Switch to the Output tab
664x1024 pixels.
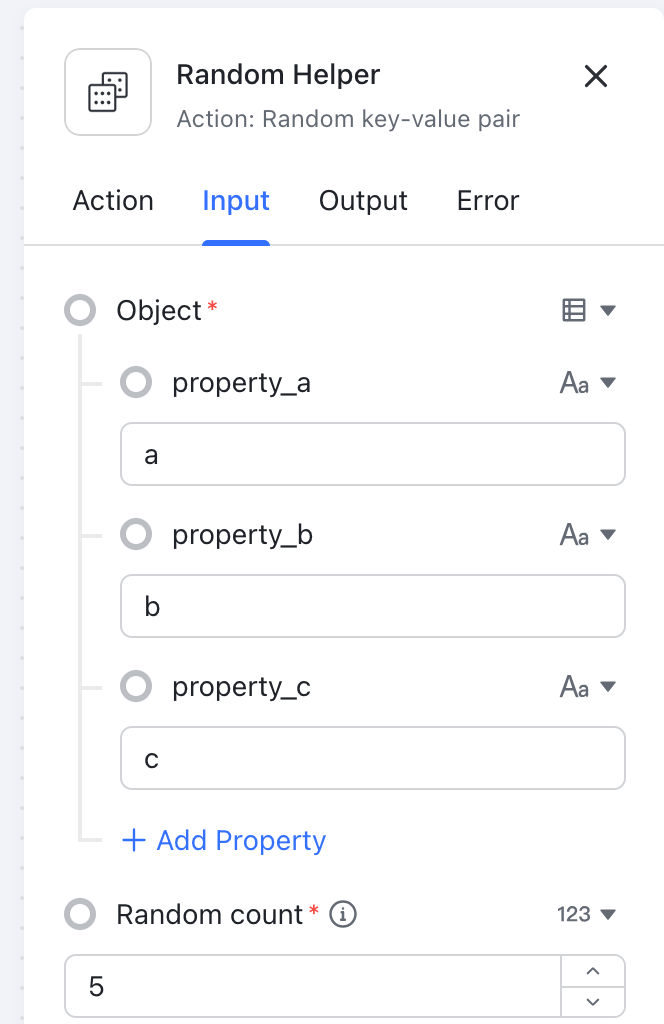pyautogui.click(x=363, y=201)
